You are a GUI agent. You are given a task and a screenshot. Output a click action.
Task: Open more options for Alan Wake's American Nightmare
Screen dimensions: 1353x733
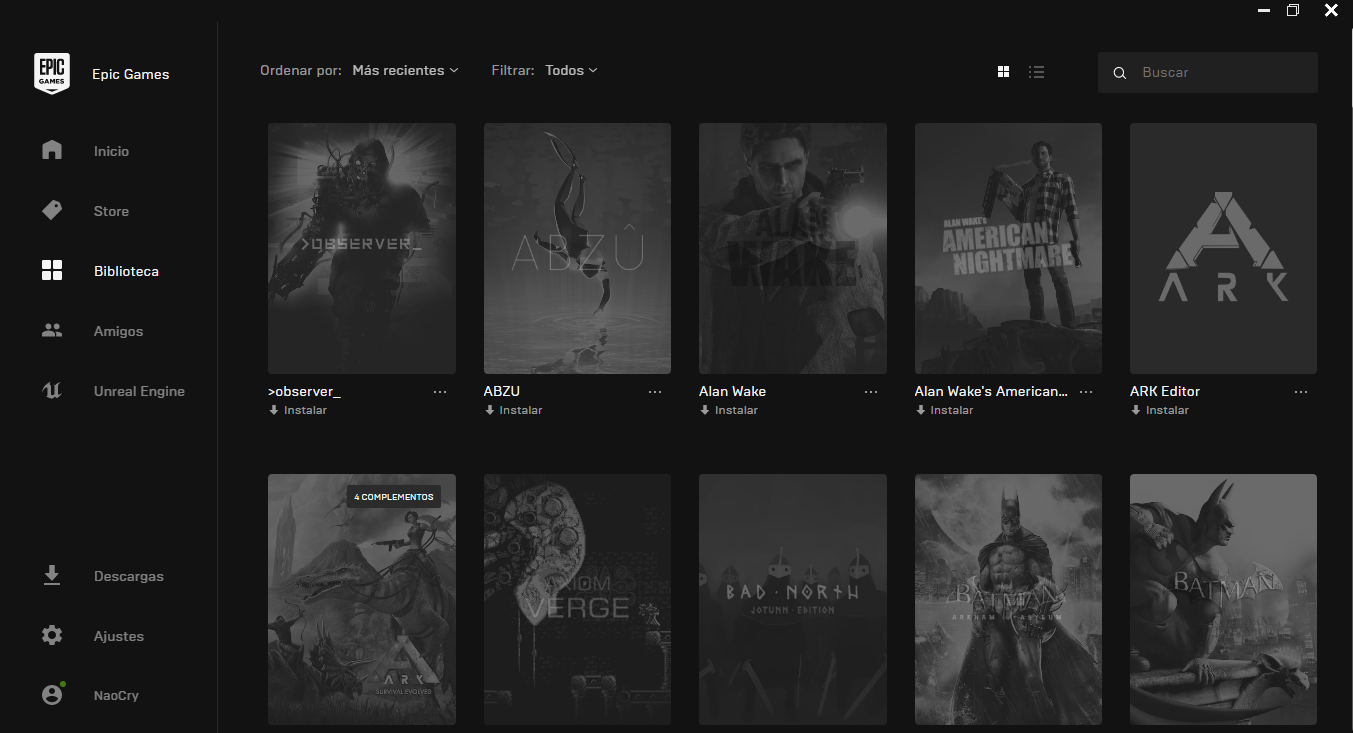point(1086,392)
